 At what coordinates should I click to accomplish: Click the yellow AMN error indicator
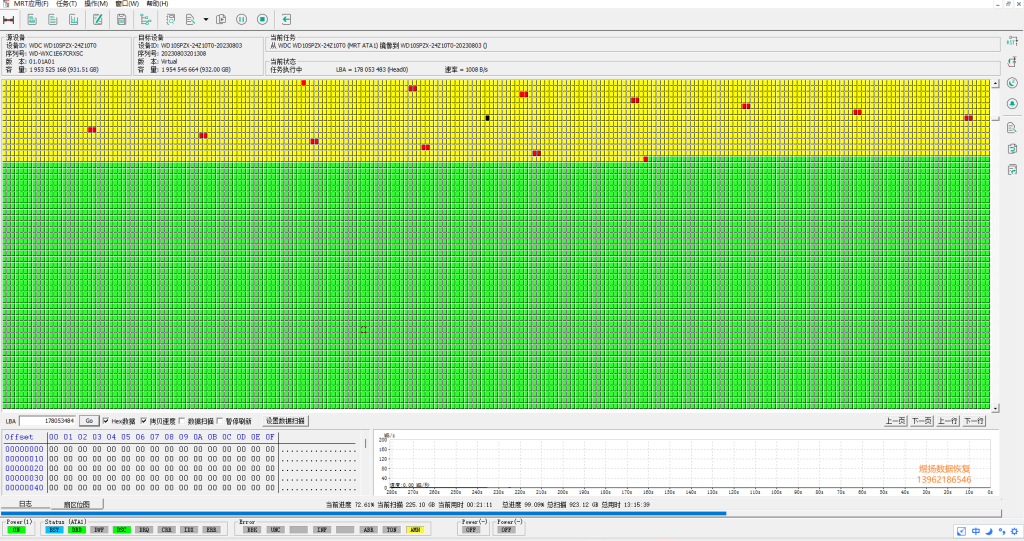tap(415, 530)
